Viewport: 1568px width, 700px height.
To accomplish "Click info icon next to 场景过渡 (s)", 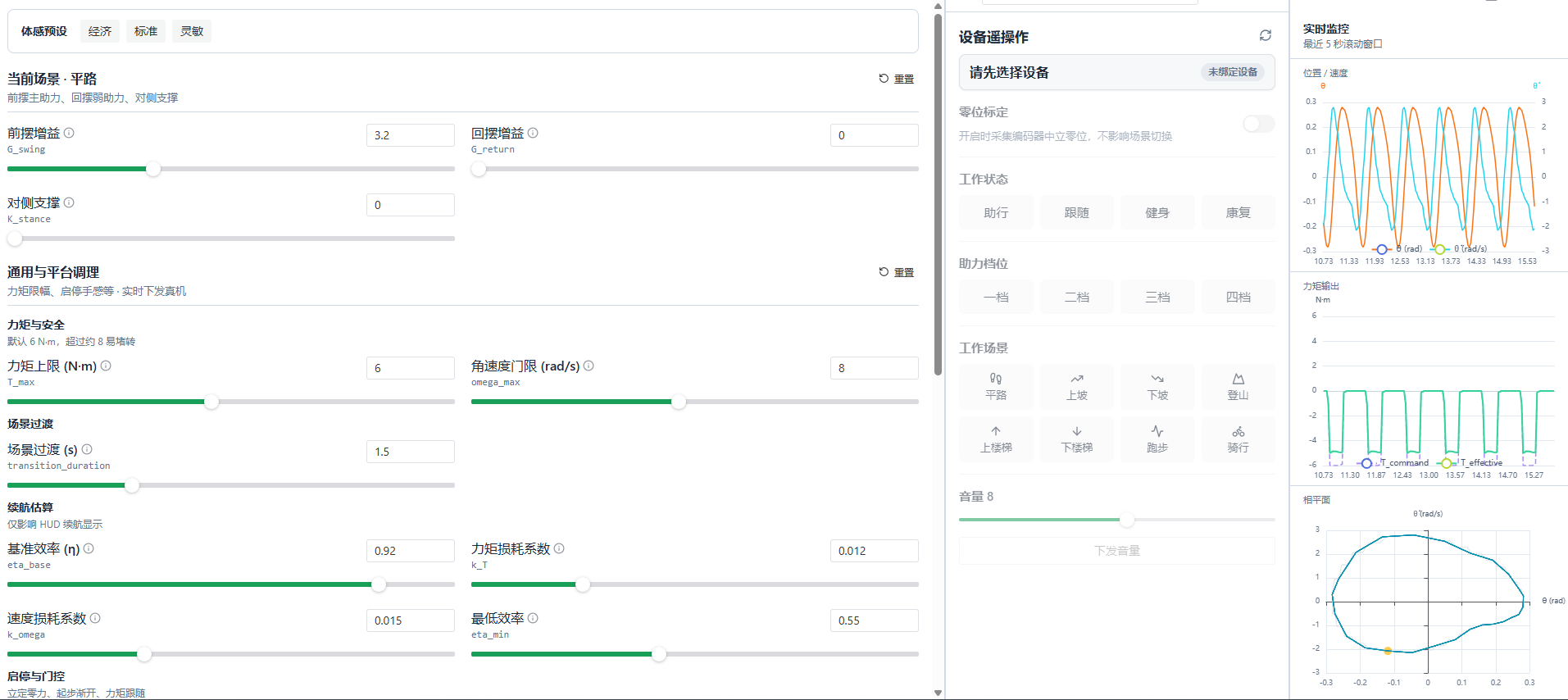I will (x=87, y=449).
